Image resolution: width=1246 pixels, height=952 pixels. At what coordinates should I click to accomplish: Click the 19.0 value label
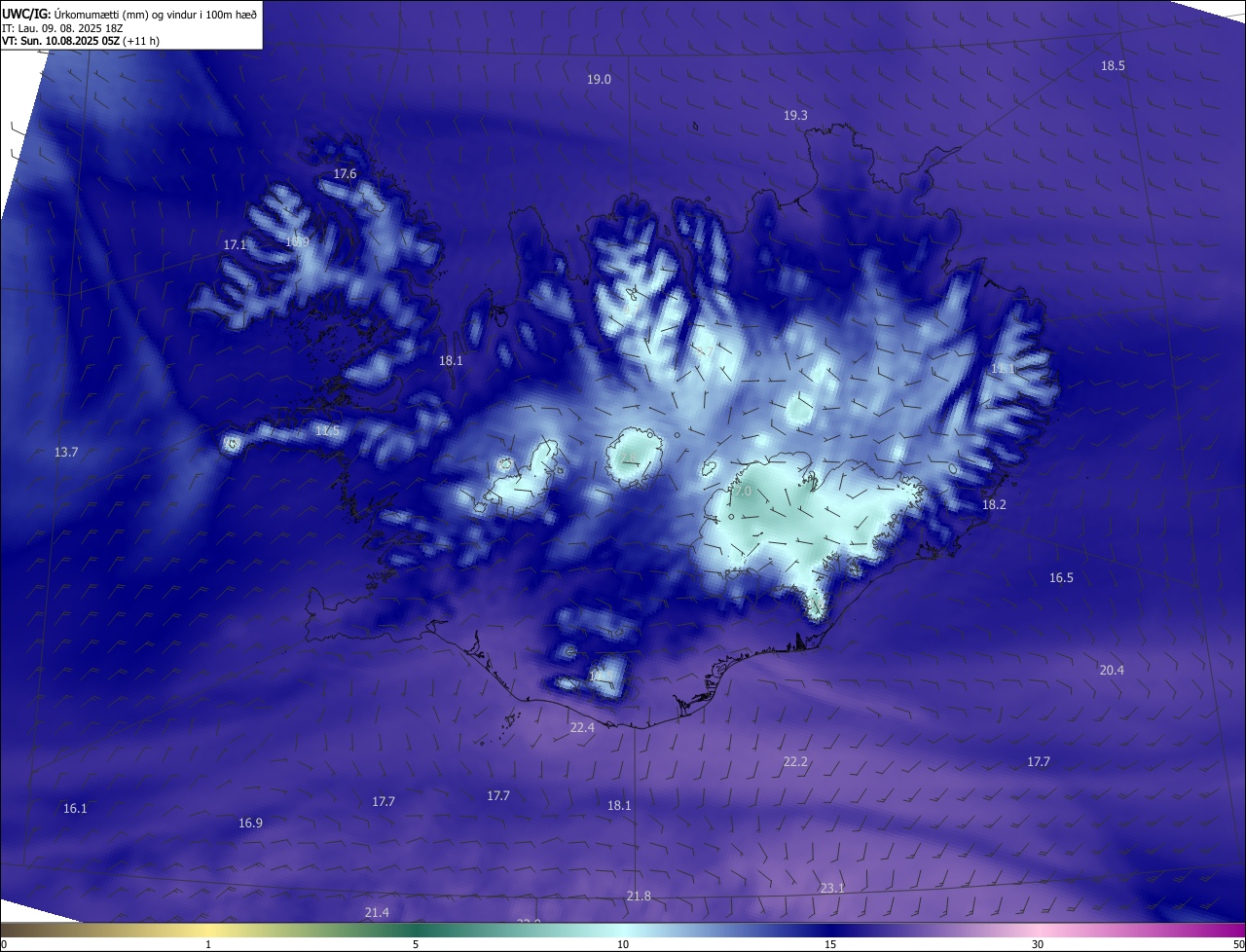(599, 80)
